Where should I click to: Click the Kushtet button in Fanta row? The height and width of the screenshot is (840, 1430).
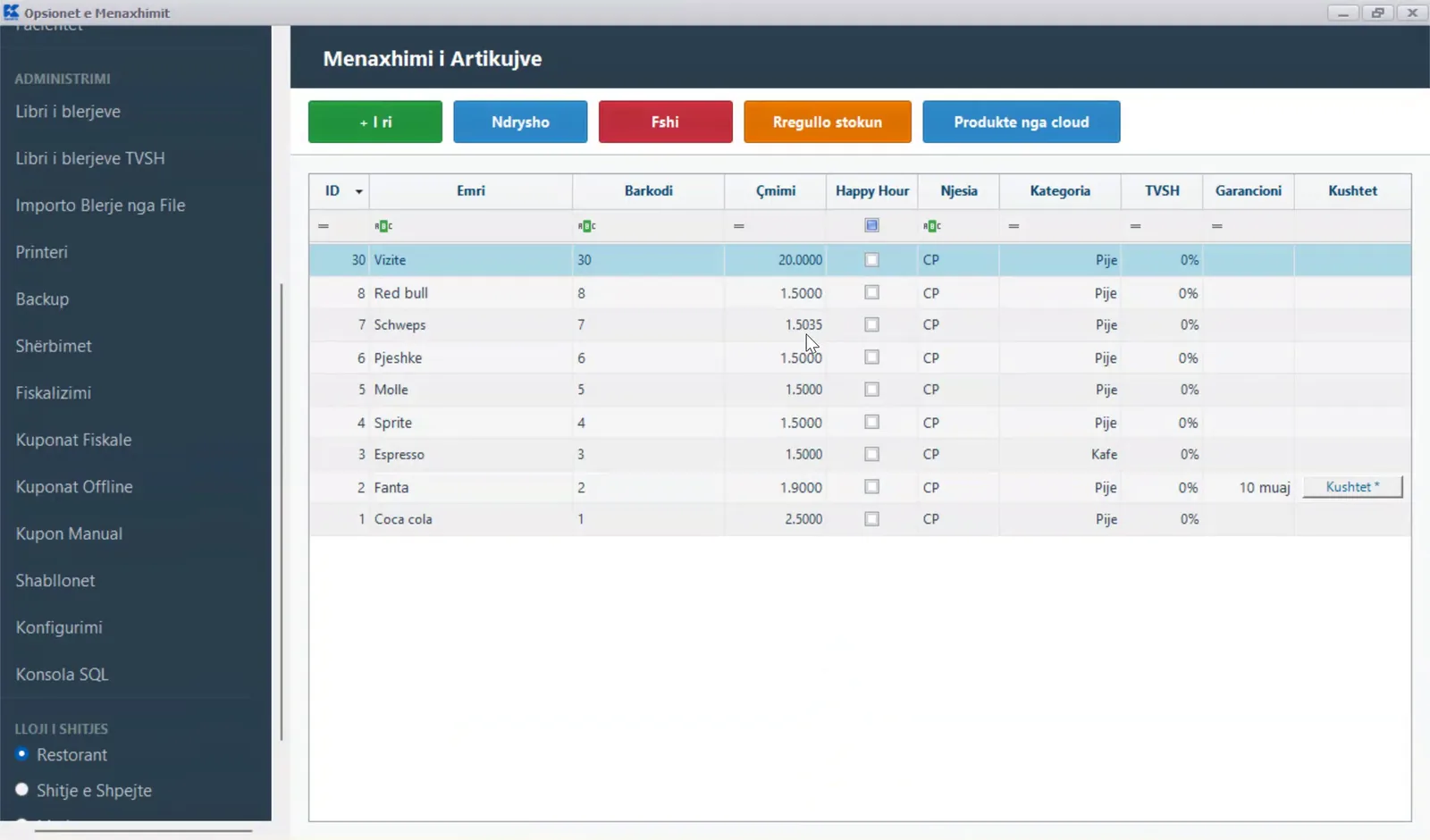[1352, 487]
